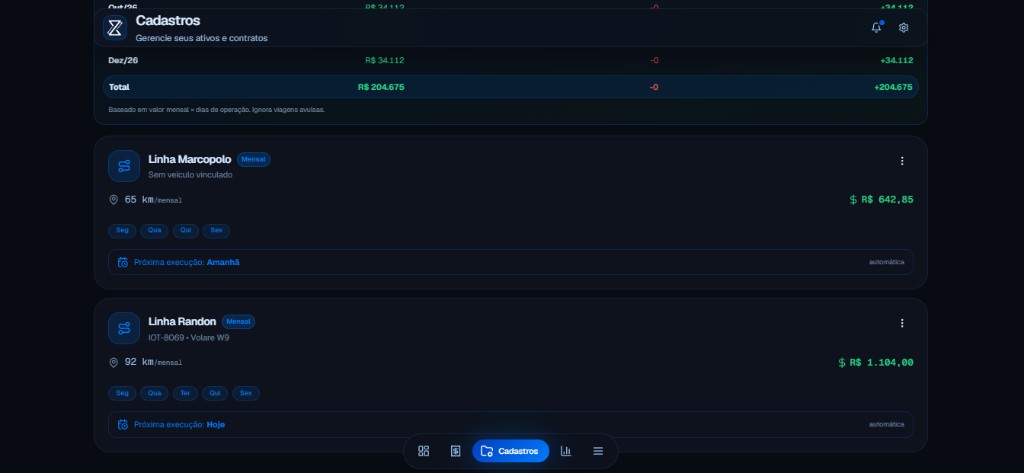Open the hamburger menu in bottom nav
The height and width of the screenshot is (473, 1024).
598,451
